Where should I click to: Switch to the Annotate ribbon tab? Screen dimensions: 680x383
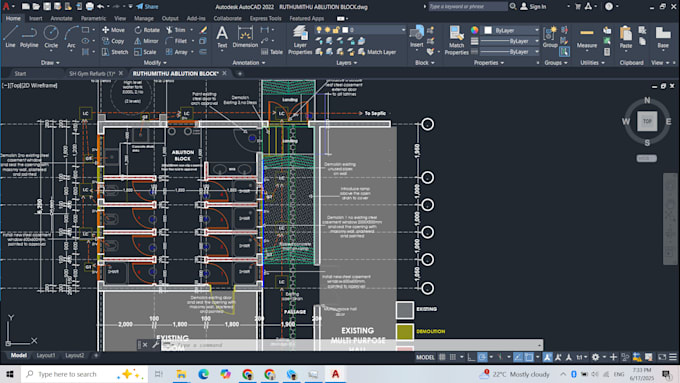(x=61, y=18)
